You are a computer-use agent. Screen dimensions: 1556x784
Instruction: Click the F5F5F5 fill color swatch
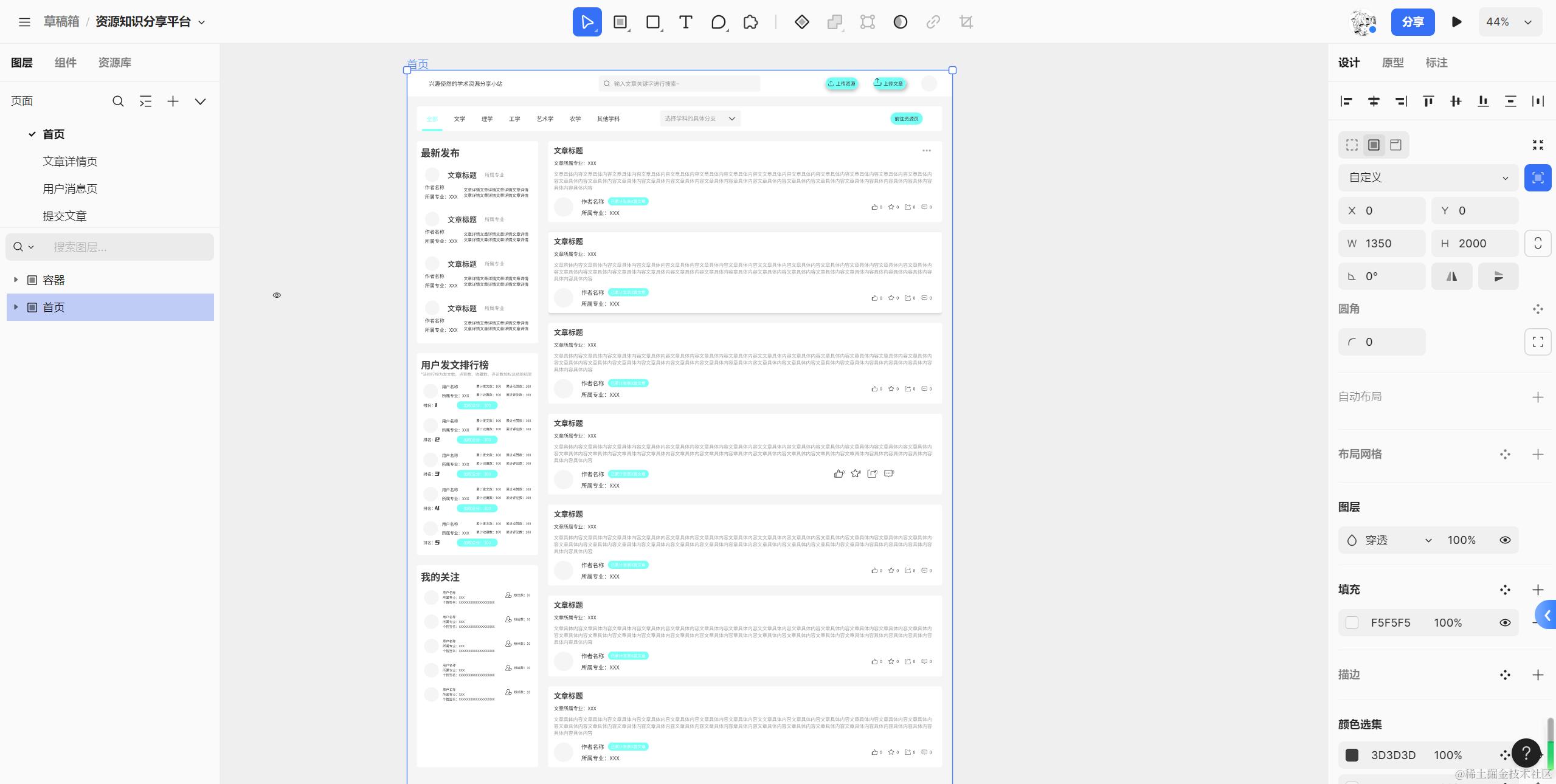pos(1352,623)
